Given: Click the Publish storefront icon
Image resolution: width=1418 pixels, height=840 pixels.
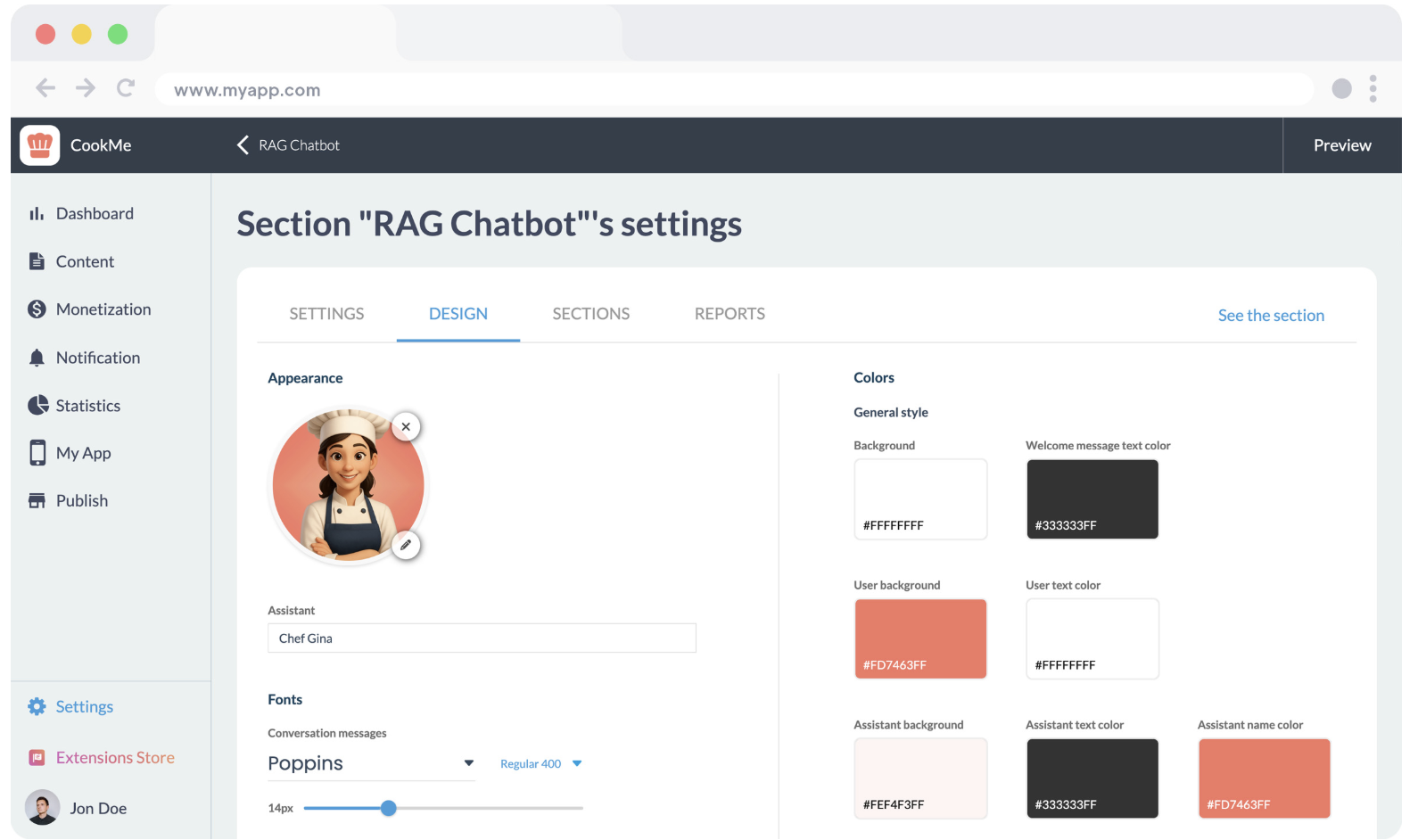Looking at the screenshot, I should pyautogui.click(x=37, y=501).
